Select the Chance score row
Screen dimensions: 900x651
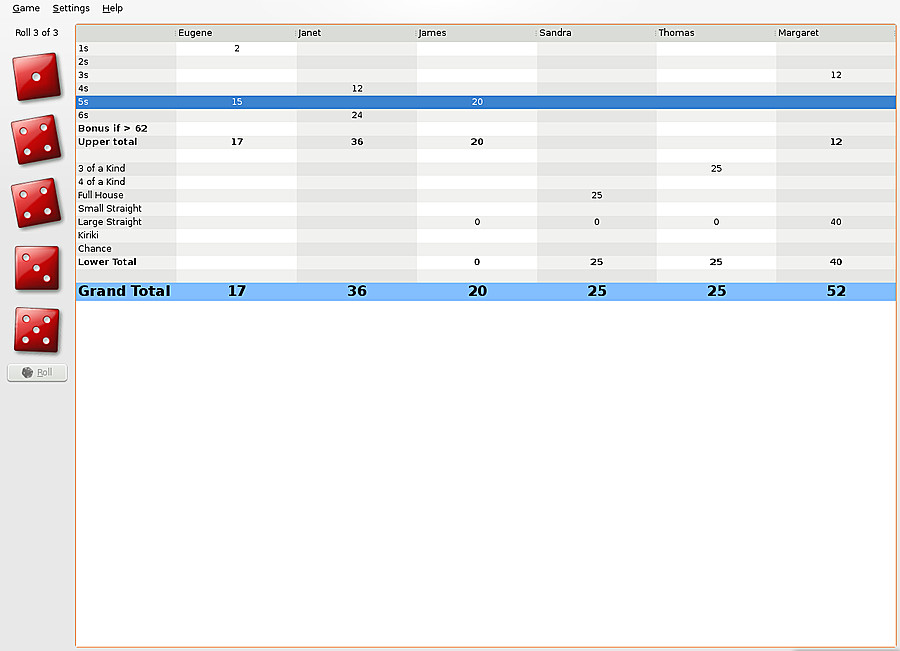(x=125, y=249)
